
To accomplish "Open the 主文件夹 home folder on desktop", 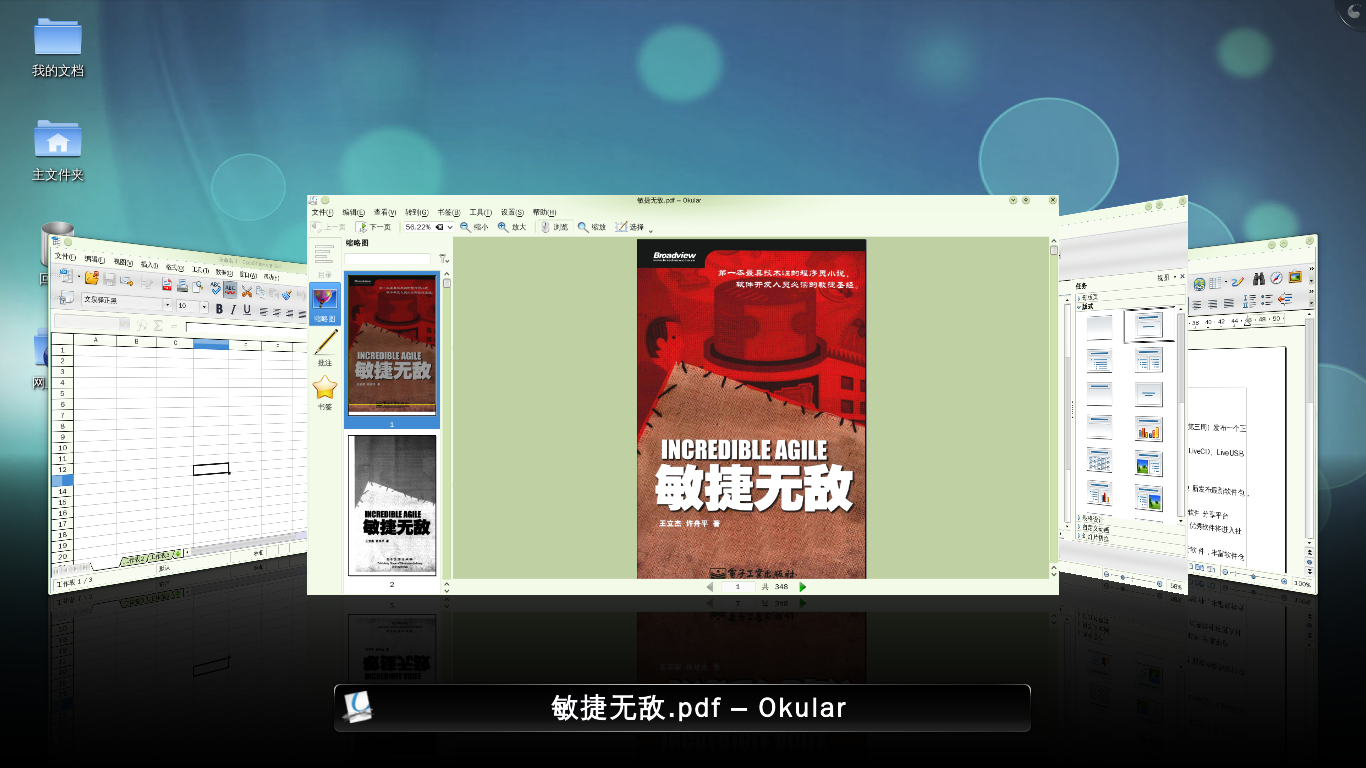I will 58,150.
